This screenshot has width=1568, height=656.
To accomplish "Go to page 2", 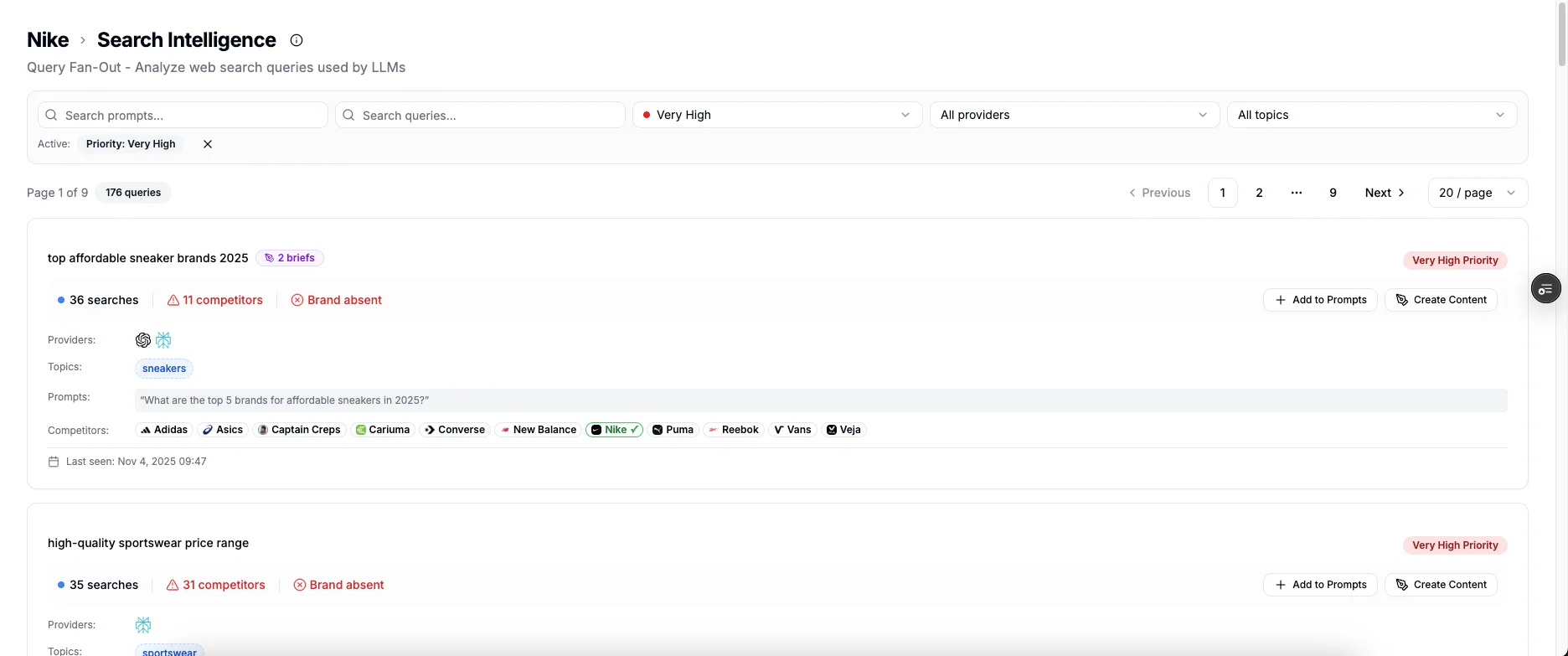I will (1259, 193).
